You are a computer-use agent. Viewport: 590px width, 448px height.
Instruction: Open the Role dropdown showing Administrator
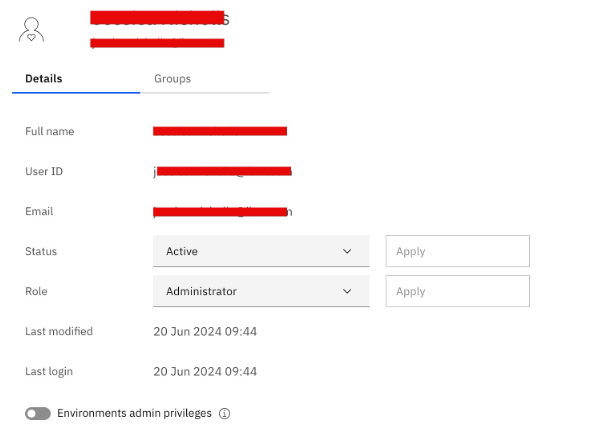click(261, 291)
